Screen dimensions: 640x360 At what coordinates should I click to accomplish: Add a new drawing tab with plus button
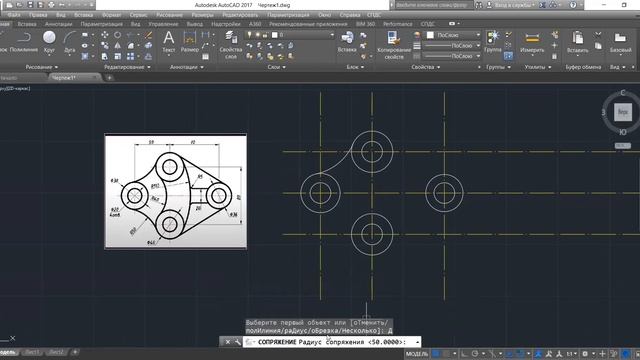109,78
